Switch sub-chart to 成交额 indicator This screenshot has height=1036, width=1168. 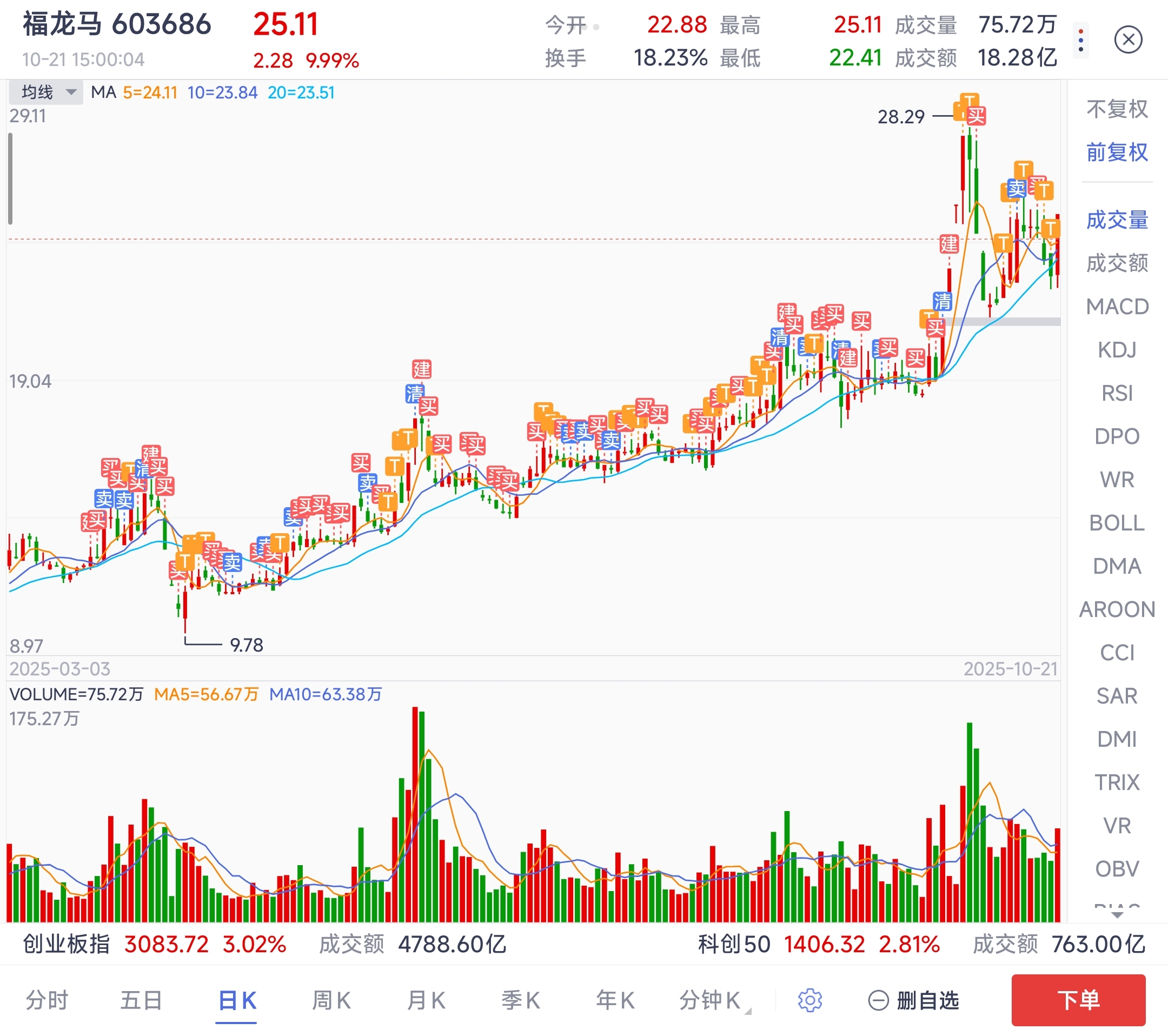click(1117, 263)
